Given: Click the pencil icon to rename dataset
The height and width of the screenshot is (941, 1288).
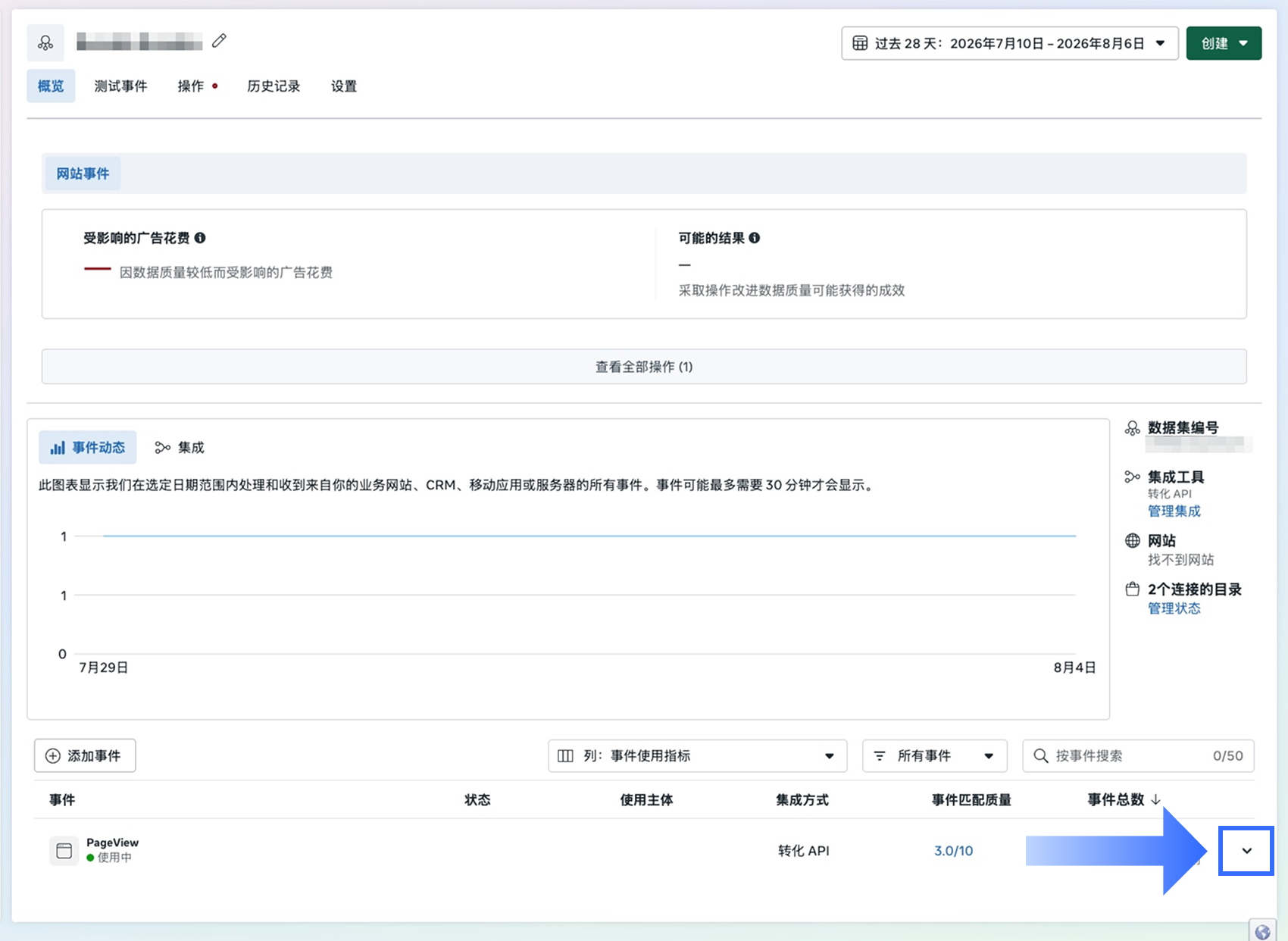Looking at the screenshot, I should (219, 41).
